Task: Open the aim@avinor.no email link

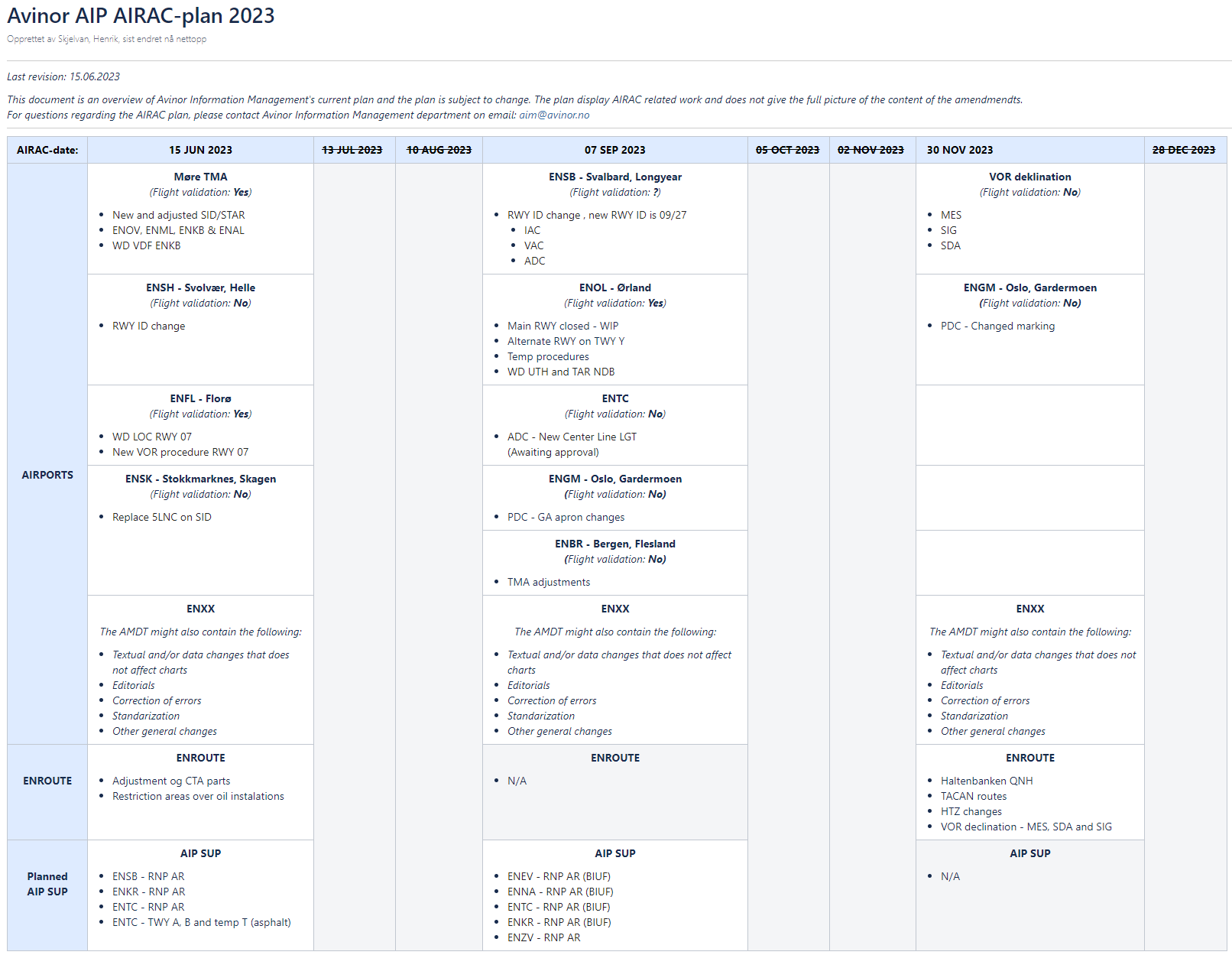Action: click(x=554, y=115)
